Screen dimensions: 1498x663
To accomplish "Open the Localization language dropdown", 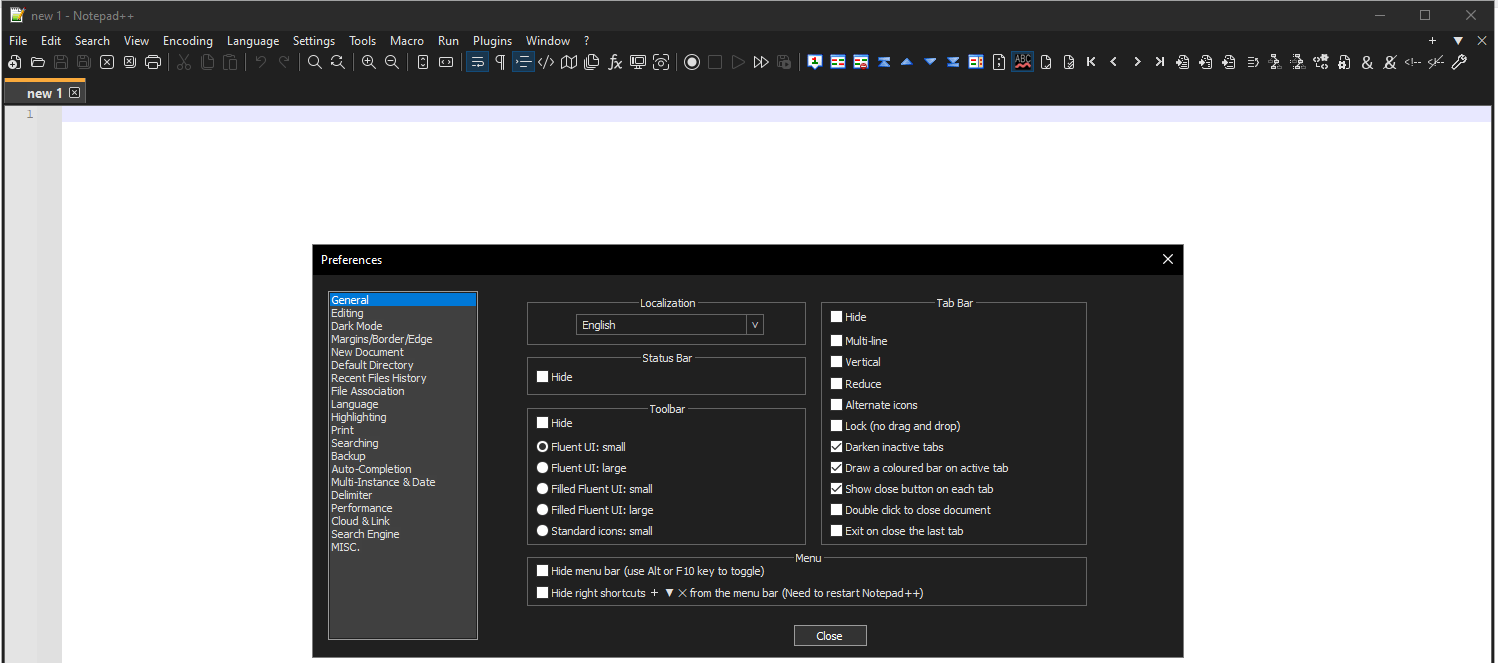I will tap(755, 324).
